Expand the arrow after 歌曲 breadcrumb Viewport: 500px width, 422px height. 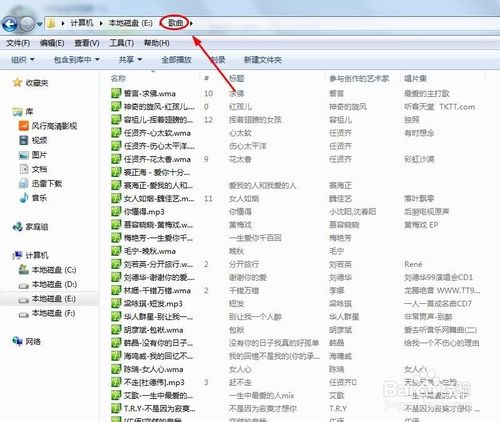[x=191, y=23]
